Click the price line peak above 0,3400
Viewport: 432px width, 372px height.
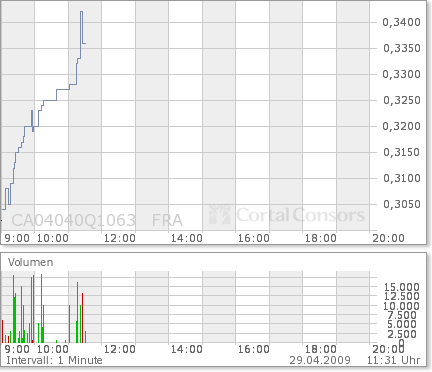click(x=82, y=12)
